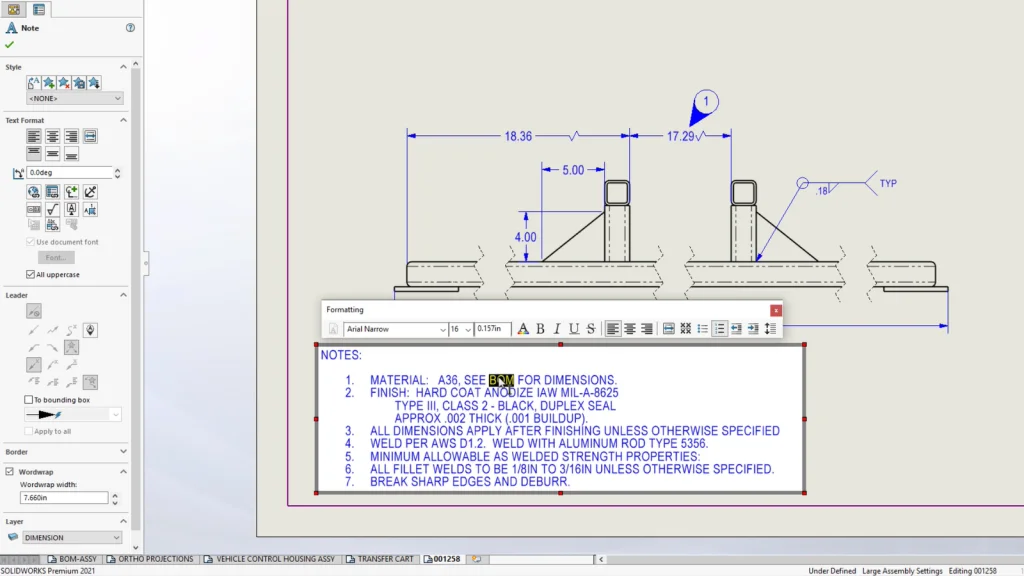This screenshot has height=576, width=1024.
Task: Toggle the Wordwrap checkbox
Action: (x=10, y=471)
